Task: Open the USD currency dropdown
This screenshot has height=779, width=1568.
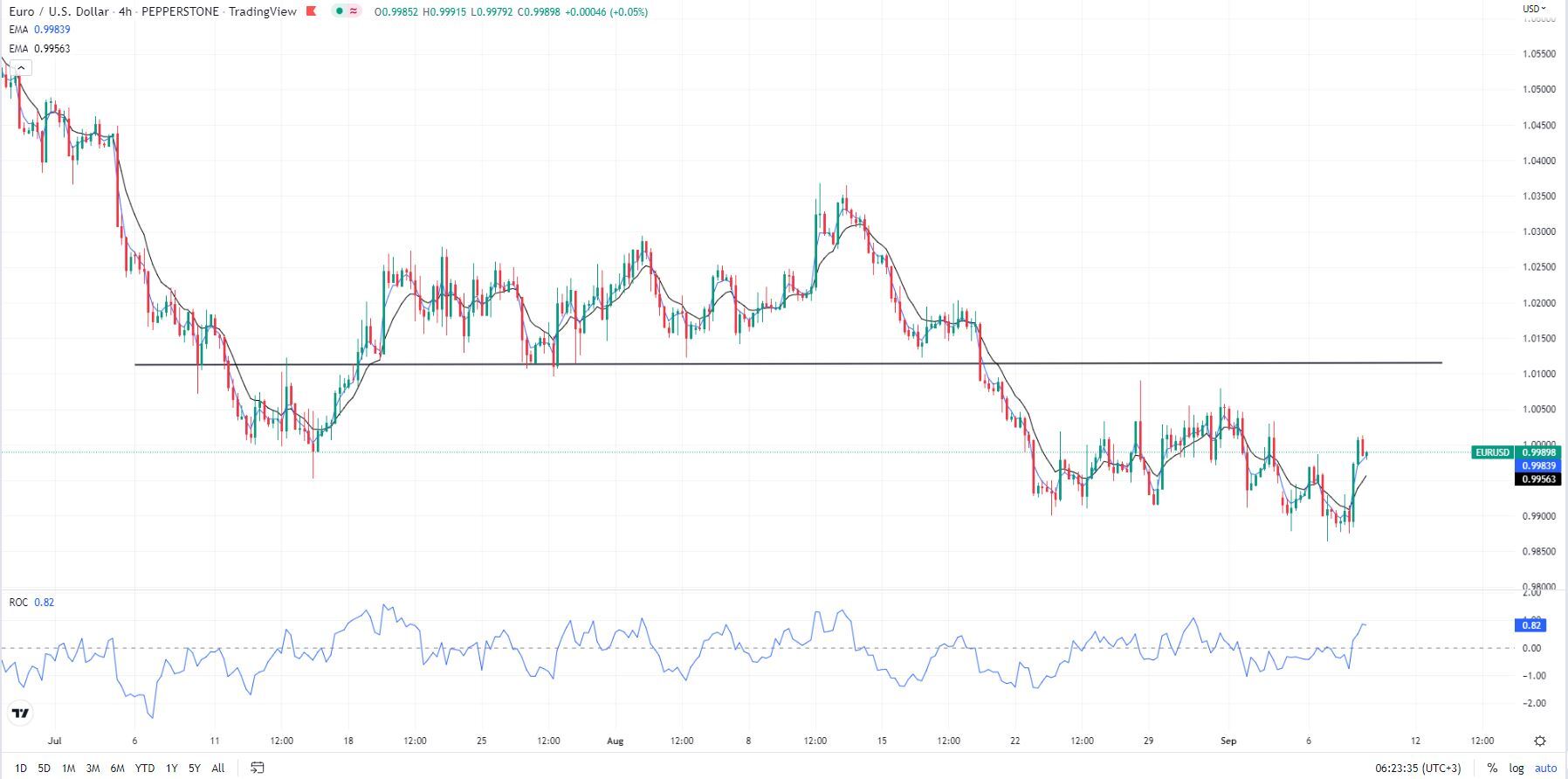Action: tap(1534, 9)
